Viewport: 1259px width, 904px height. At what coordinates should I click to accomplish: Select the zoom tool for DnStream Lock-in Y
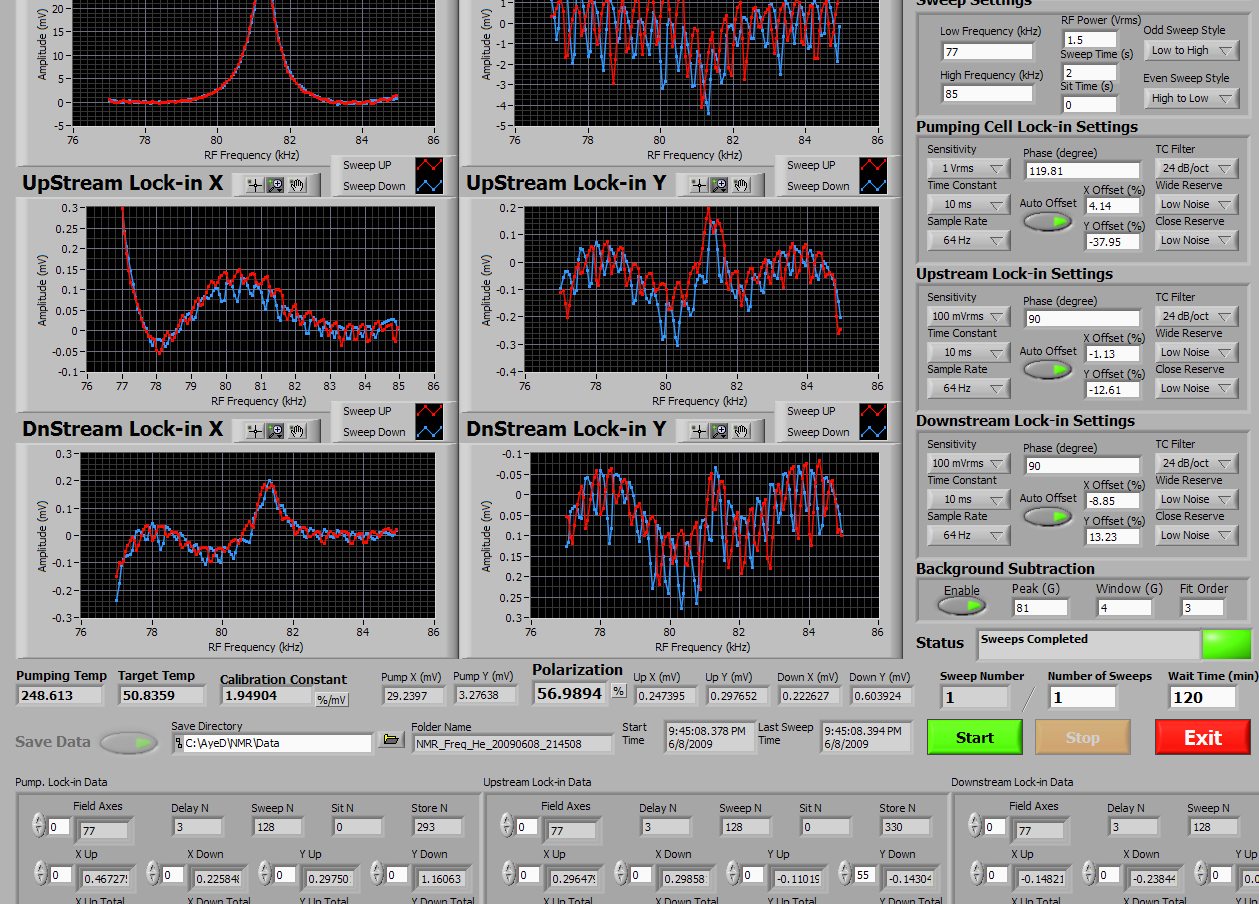click(720, 430)
